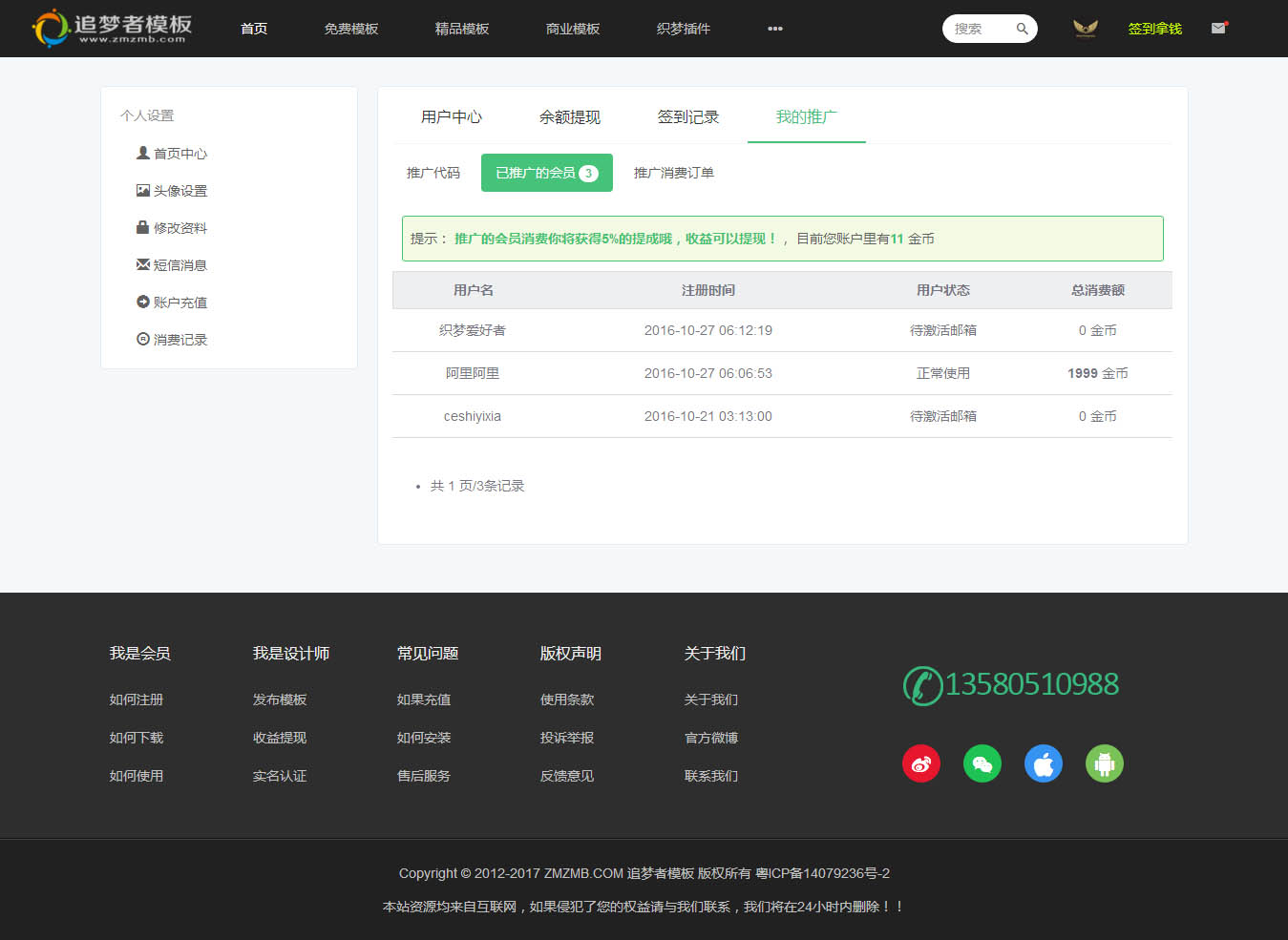Open the 签到记录 tab
This screenshot has width=1288, height=940.
[687, 116]
